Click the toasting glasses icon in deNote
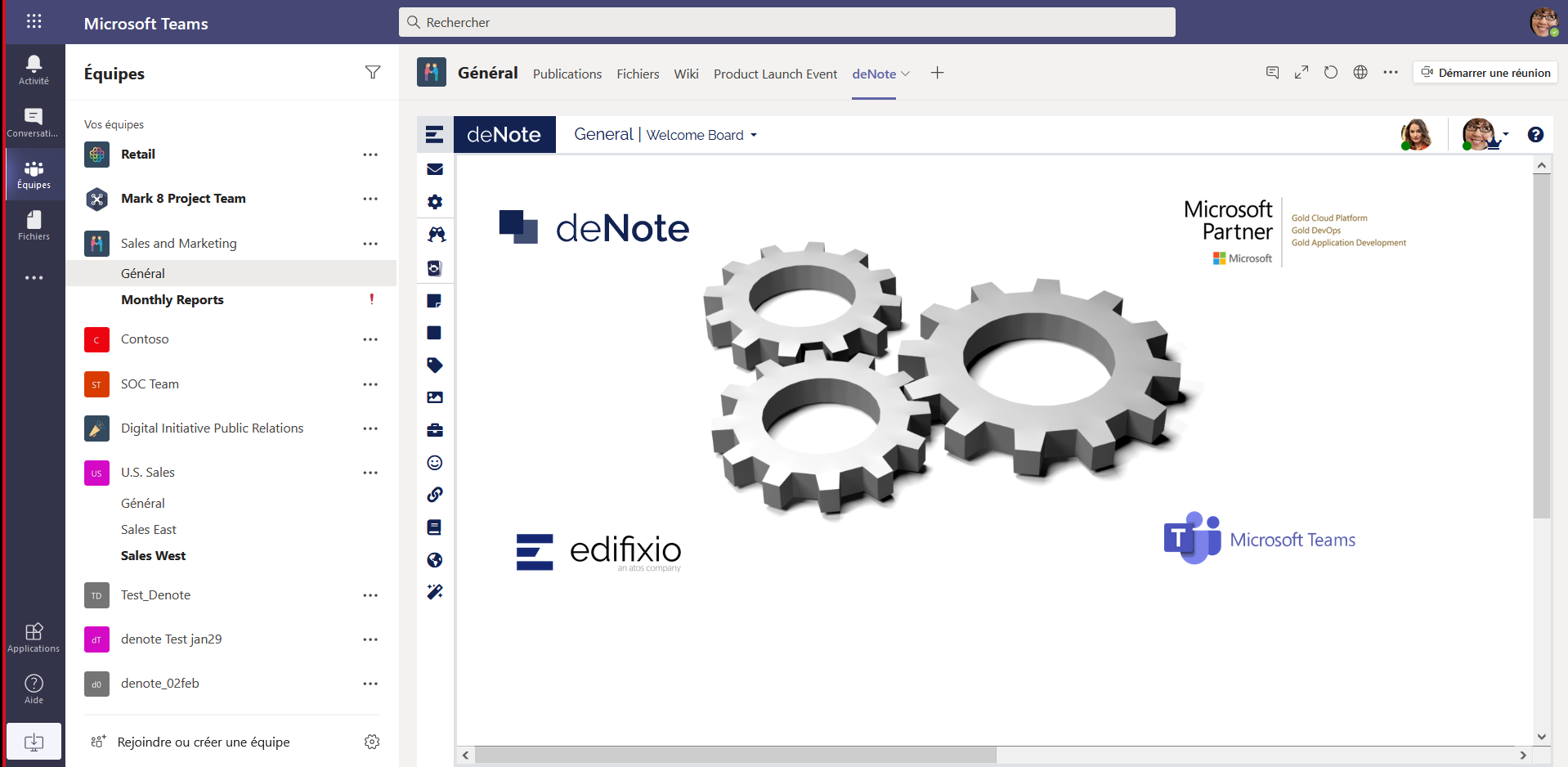The width and height of the screenshot is (1568, 767). (x=436, y=235)
